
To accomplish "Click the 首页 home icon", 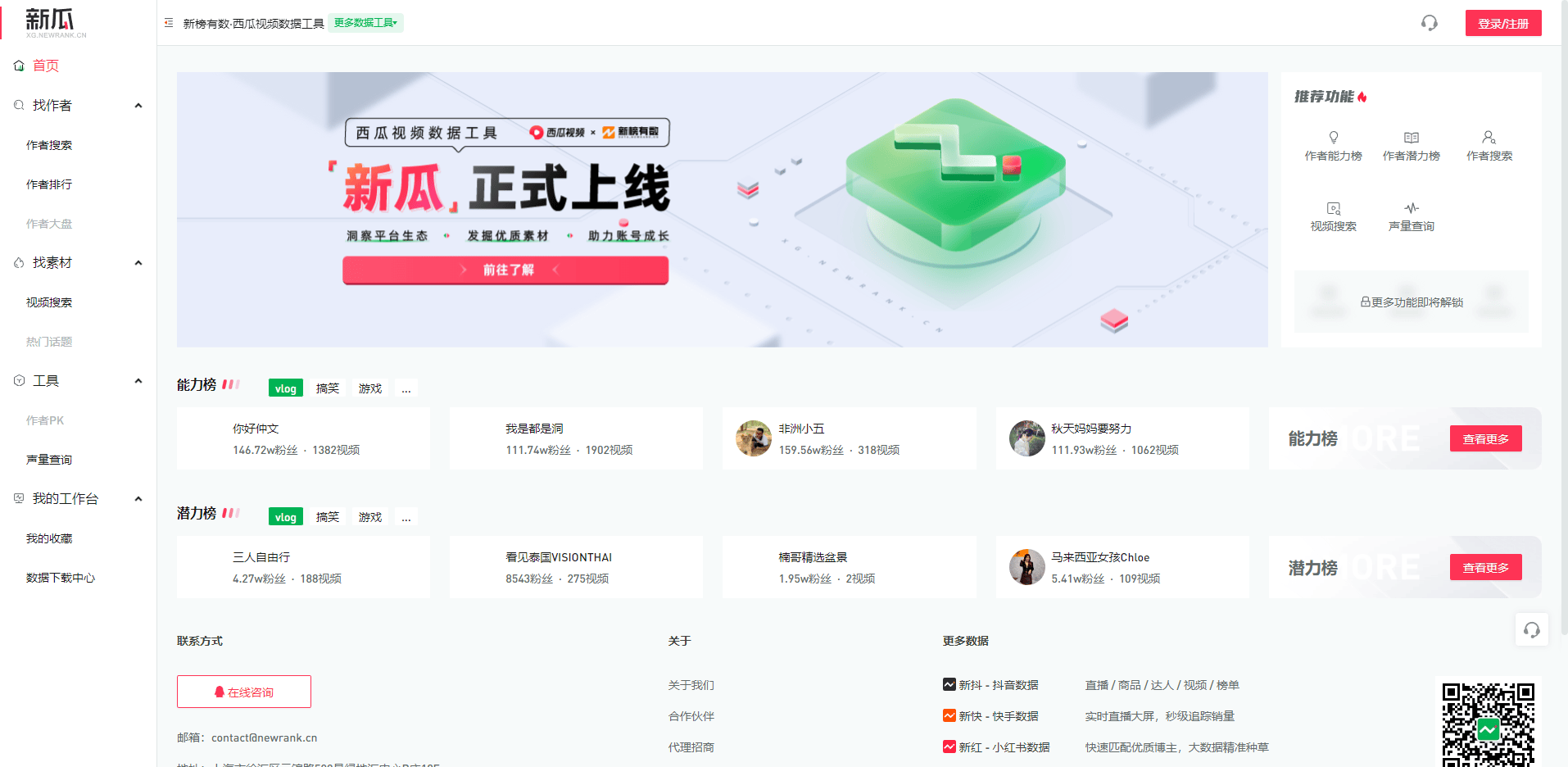I will [19, 66].
